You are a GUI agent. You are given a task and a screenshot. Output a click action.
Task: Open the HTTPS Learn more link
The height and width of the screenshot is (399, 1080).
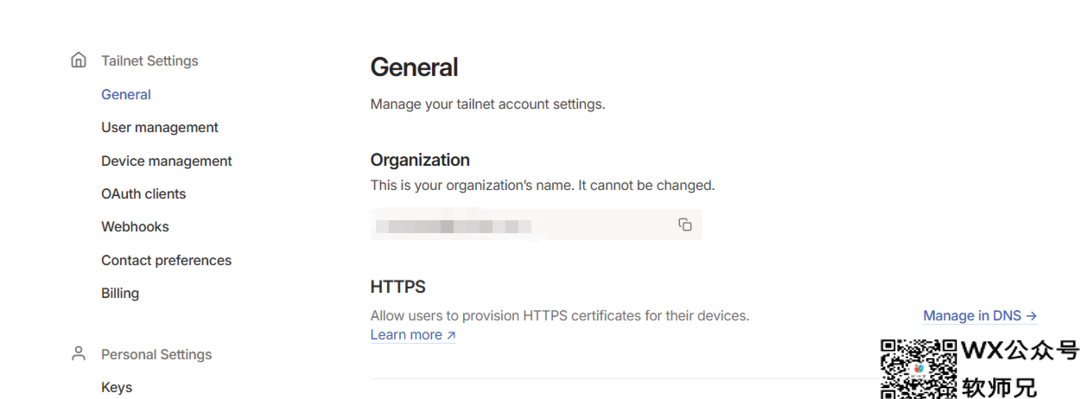coord(413,335)
